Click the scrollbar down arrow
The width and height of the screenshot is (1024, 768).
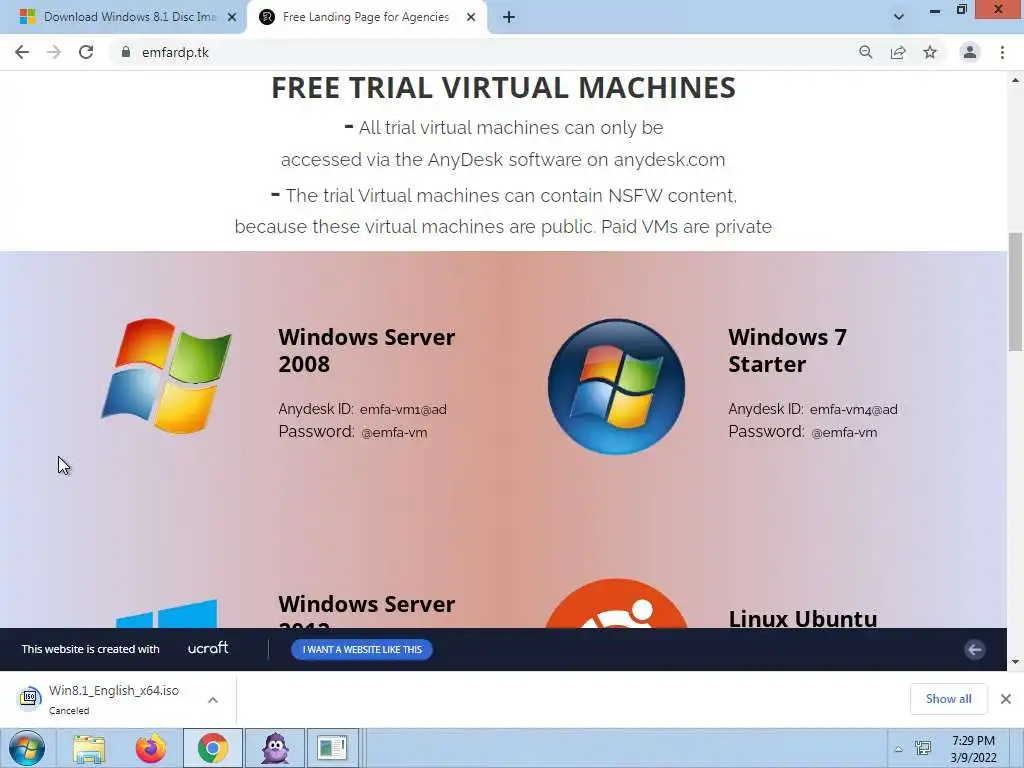tap(1016, 662)
